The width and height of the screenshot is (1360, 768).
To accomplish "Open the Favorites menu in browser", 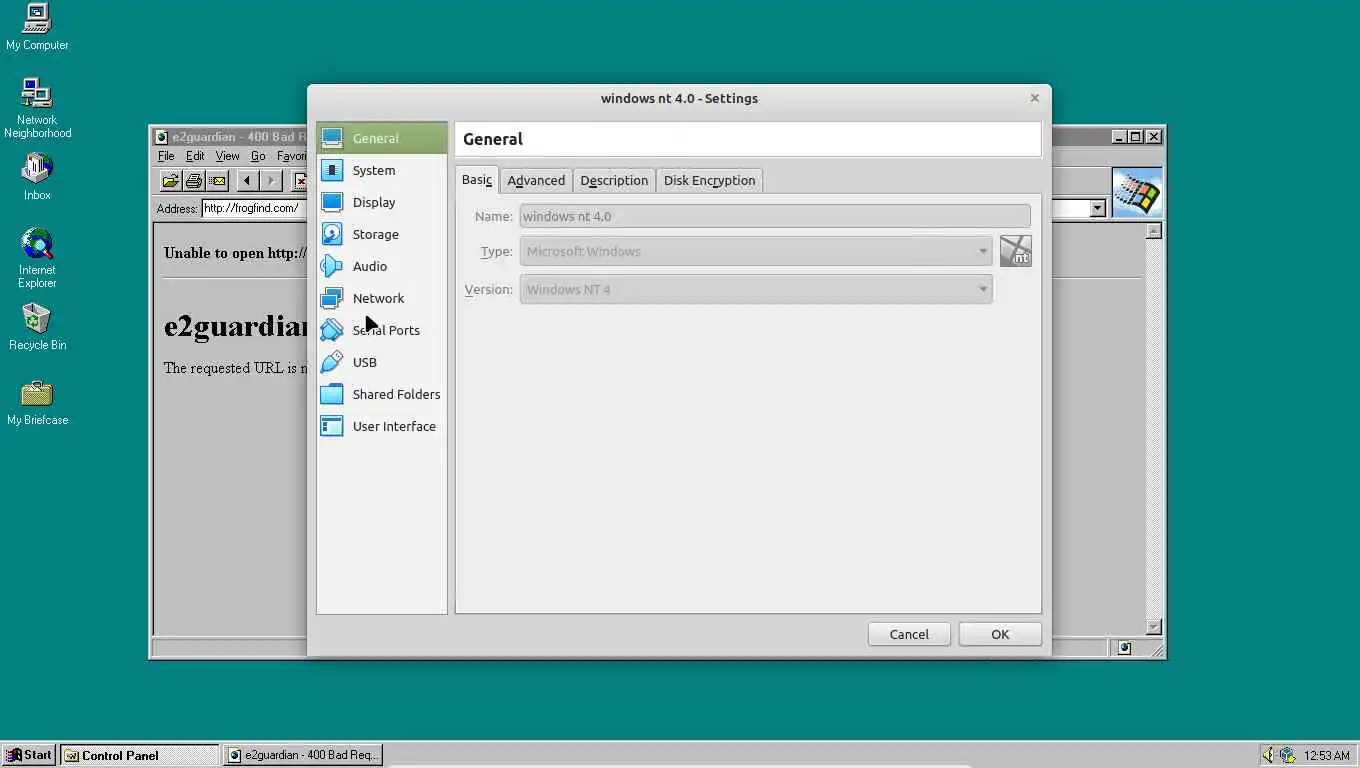I will (x=291, y=156).
